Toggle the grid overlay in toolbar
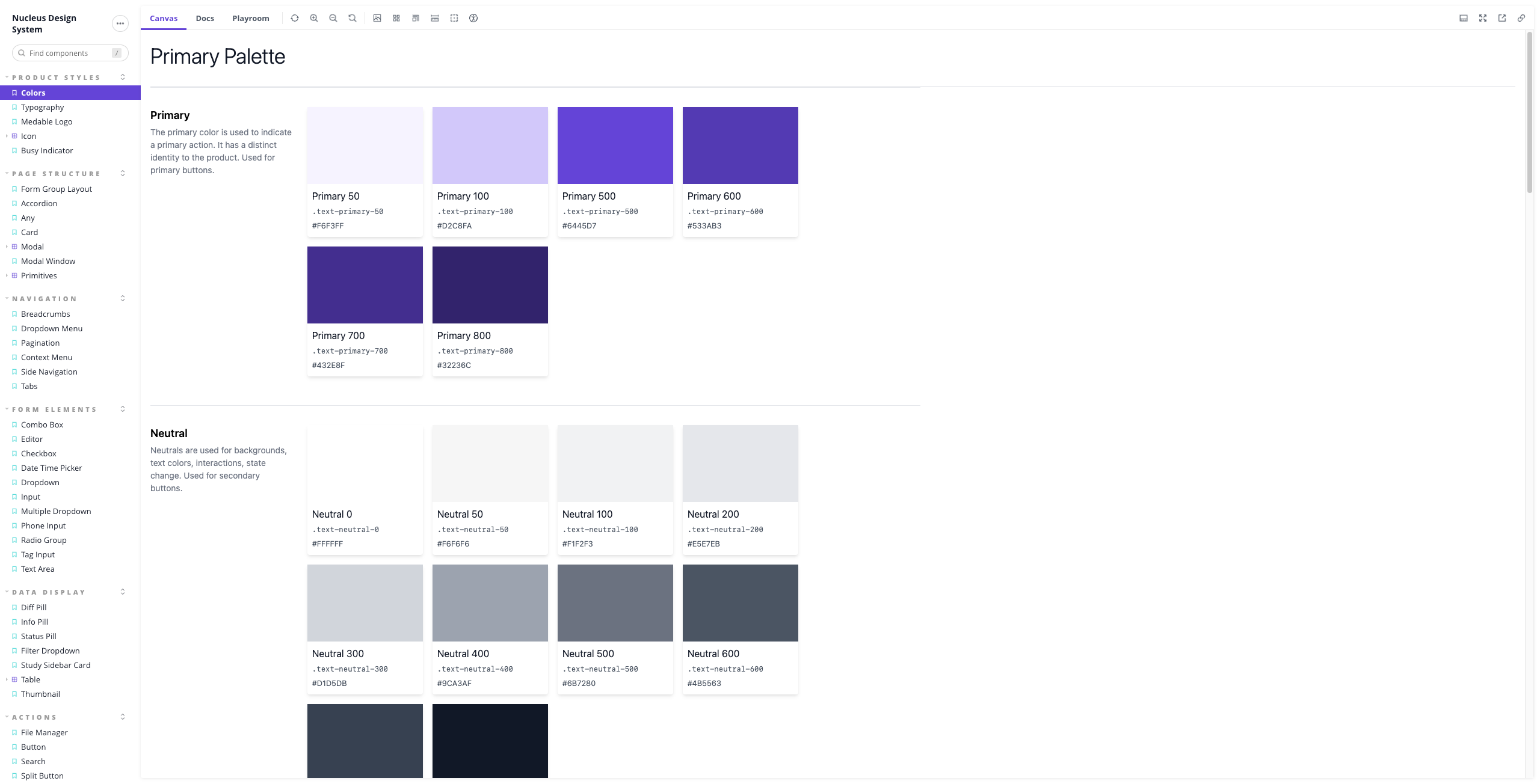Viewport: 1540px width, 784px height. click(x=396, y=18)
